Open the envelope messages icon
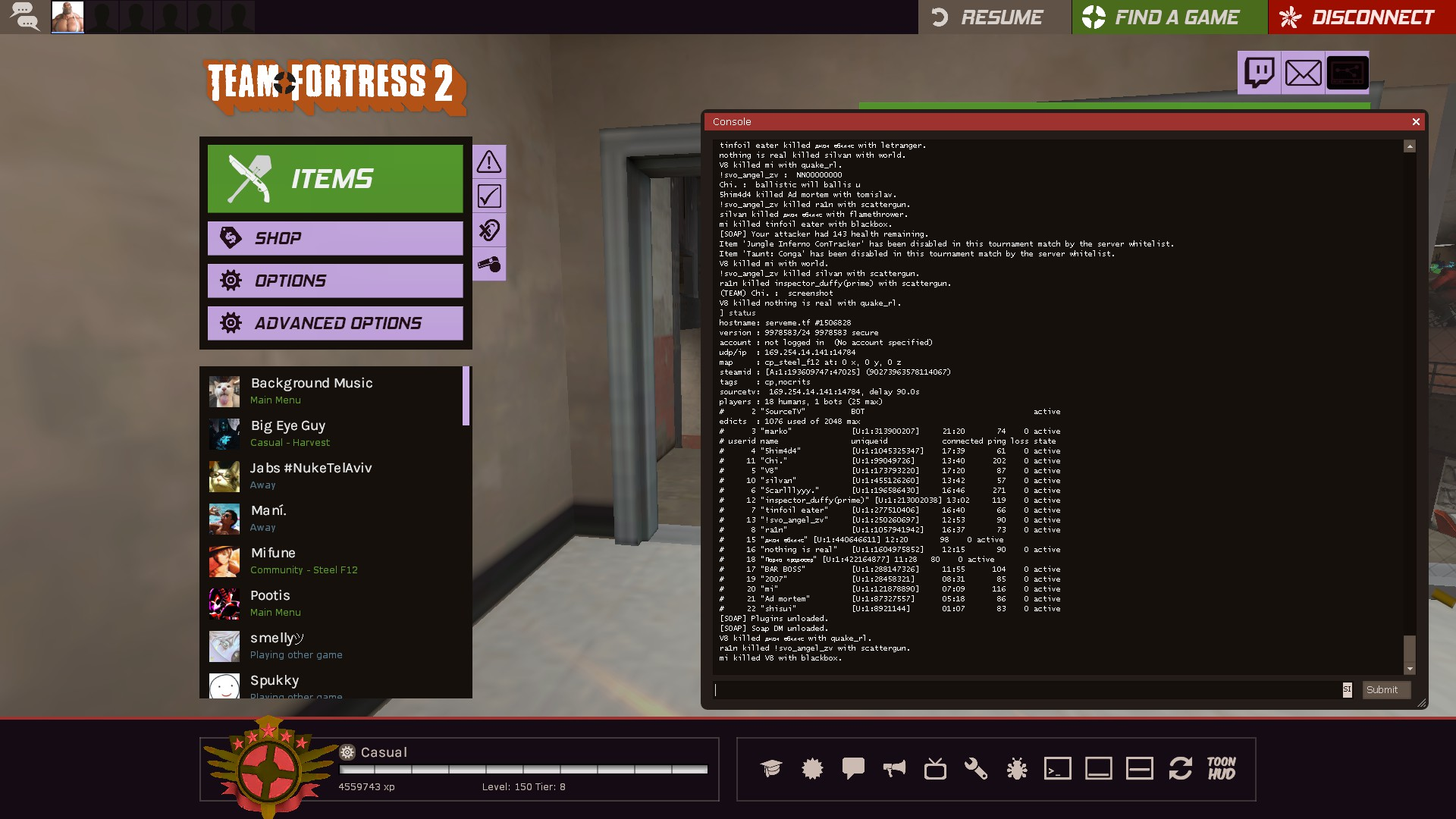 pyautogui.click(x=1303, y=73)
